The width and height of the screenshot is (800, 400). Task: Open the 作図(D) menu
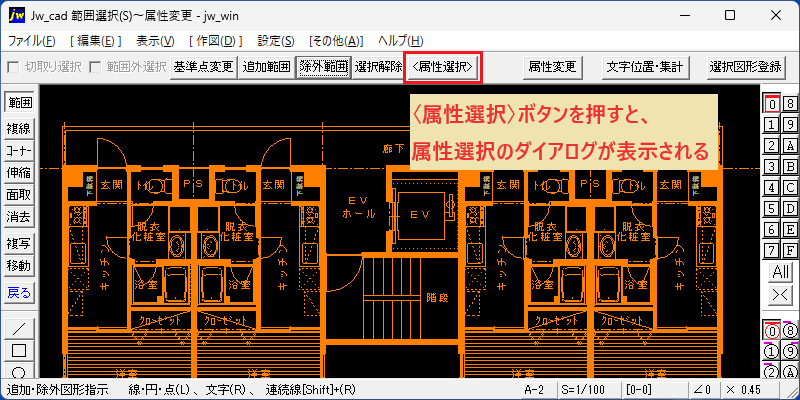[x=216, y=41]
